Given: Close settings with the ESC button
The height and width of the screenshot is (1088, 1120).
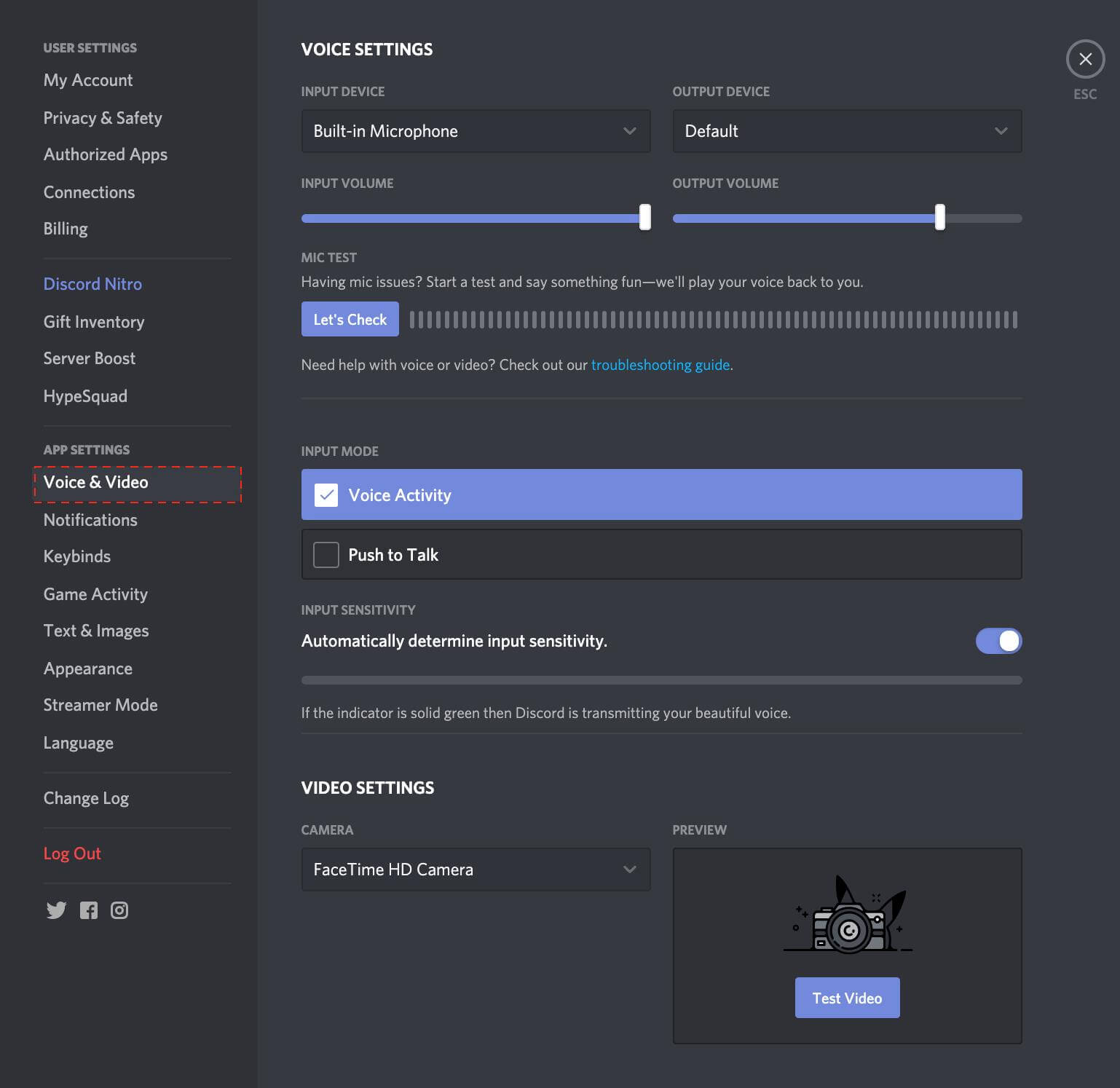Looking at the screenshot, I should 1085,60.
